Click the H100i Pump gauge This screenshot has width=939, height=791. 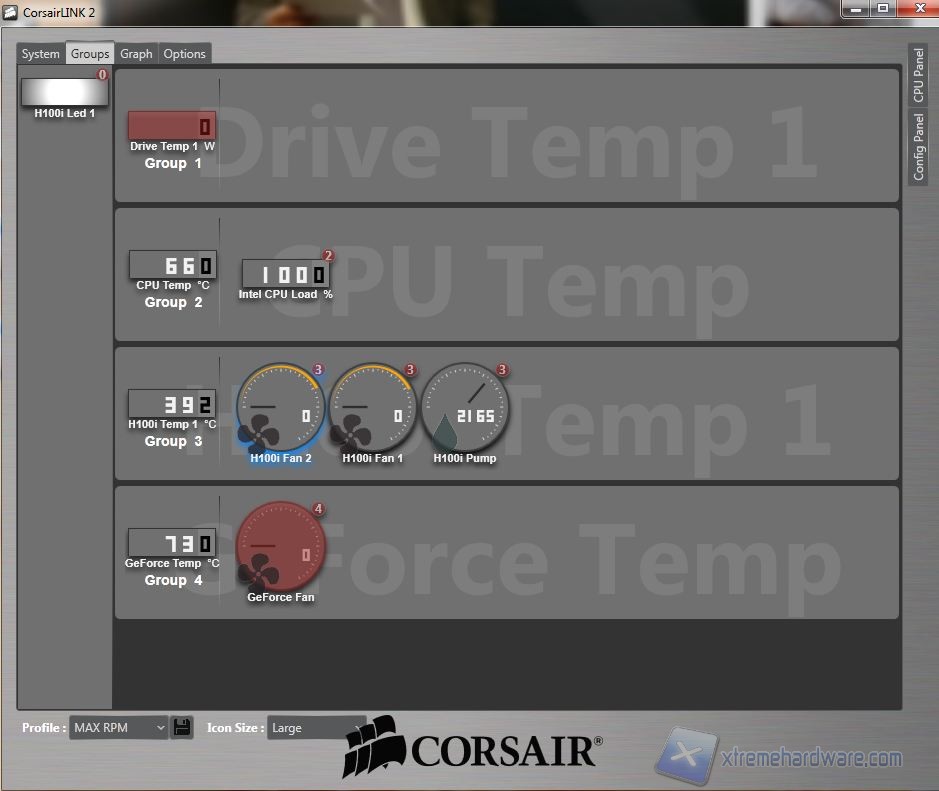[465, 407]
